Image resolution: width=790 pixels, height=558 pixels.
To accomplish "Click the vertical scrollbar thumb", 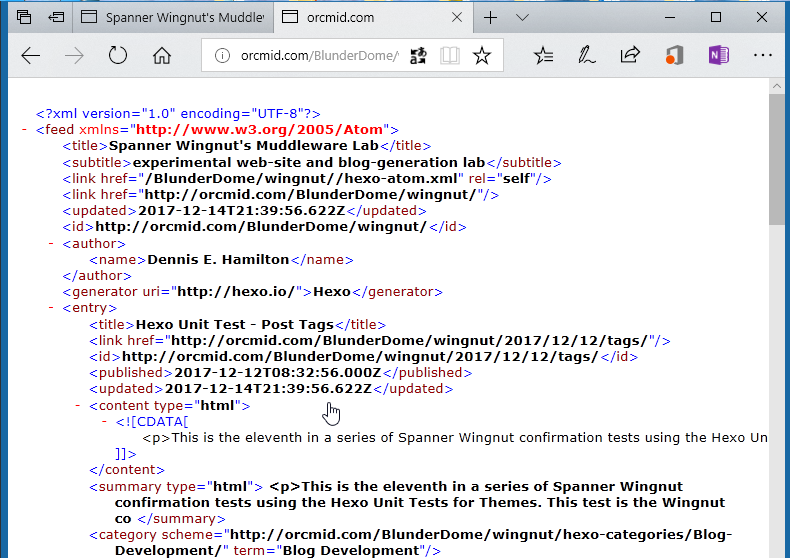I will click(777, 160).
